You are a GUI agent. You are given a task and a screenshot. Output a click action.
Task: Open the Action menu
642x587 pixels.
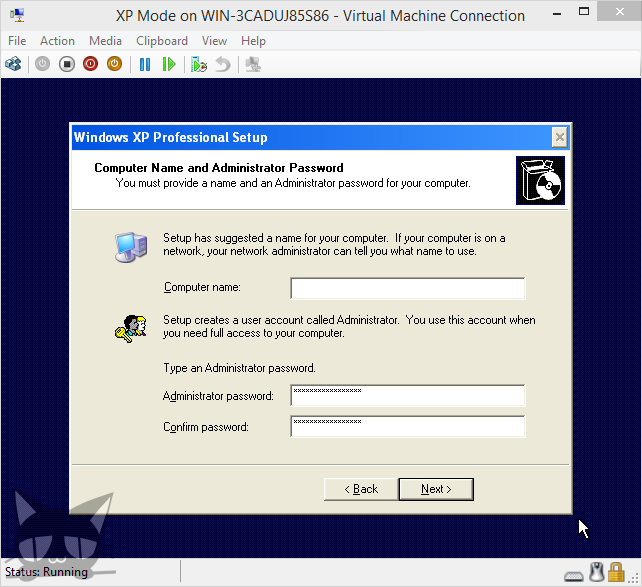point(57,41)
